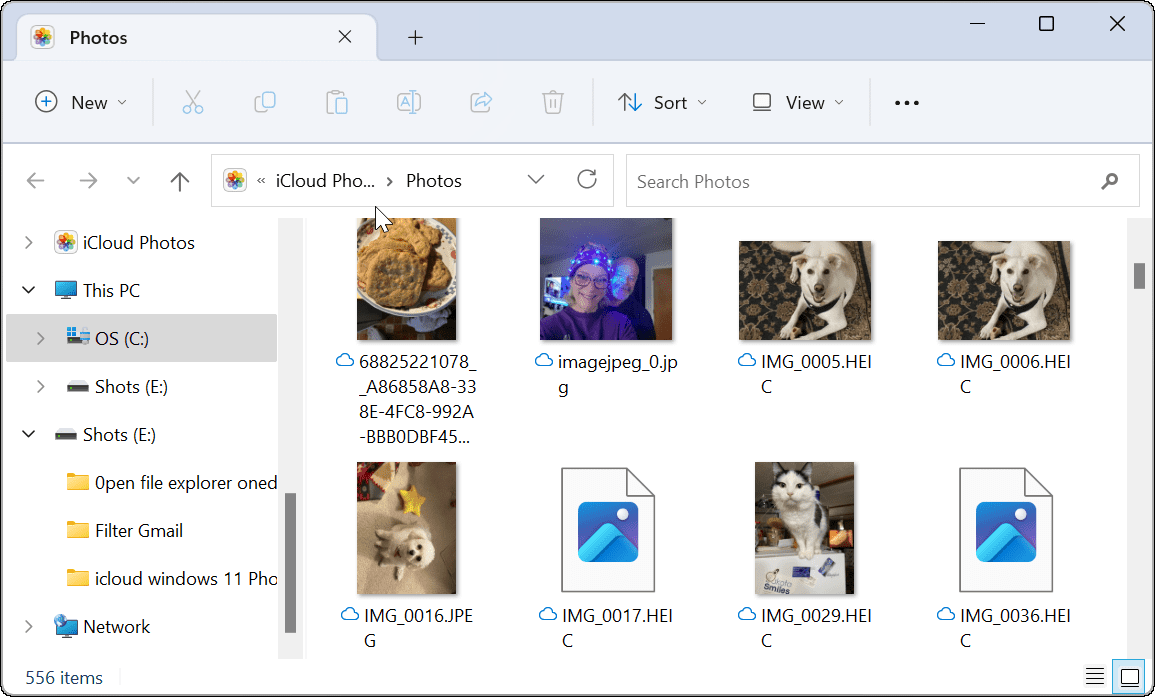Select This PC in navigation pane
The height and width of the screenshot is (697, 1155).
coord(111,290)
